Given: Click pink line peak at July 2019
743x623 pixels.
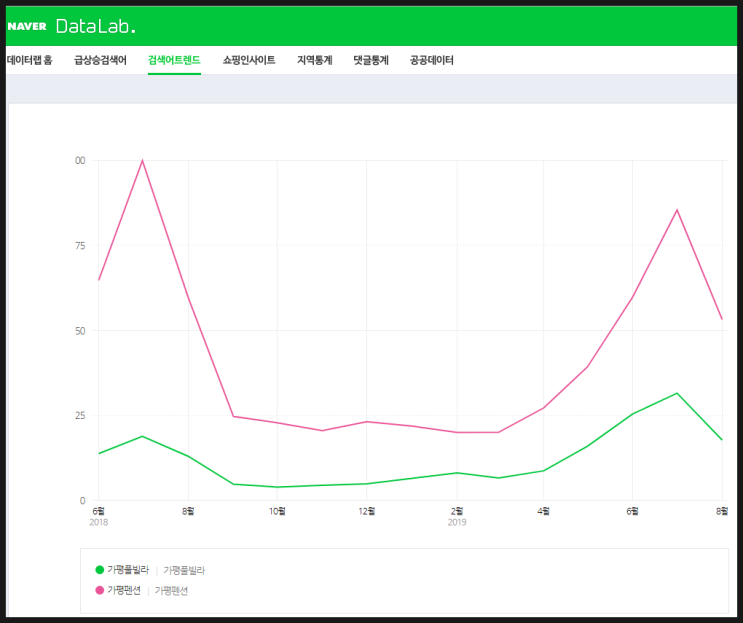Looking at the screenshot, I should pos(677,210).
